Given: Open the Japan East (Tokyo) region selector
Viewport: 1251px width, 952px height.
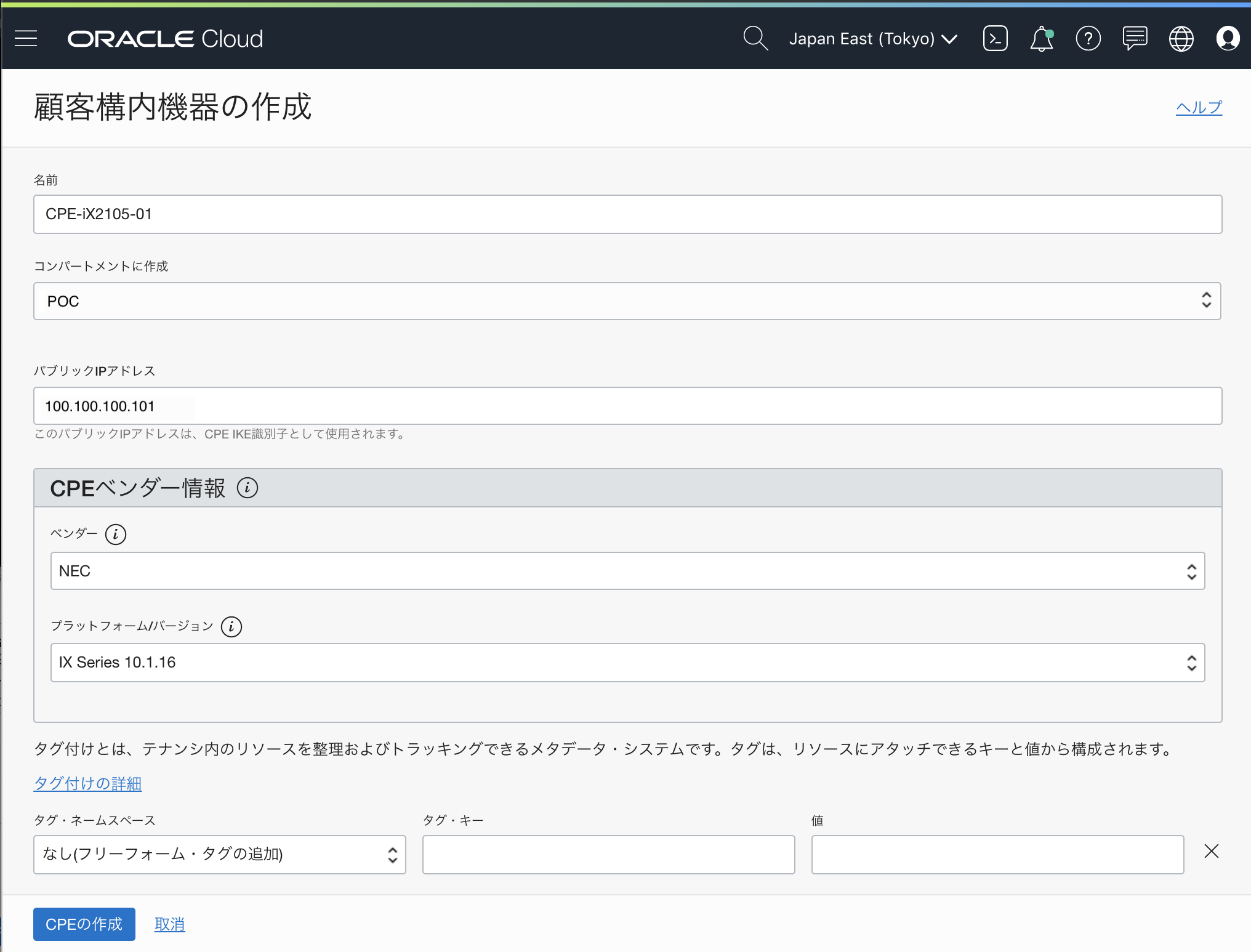Looking at the screenshot, I should coord(873,39).
